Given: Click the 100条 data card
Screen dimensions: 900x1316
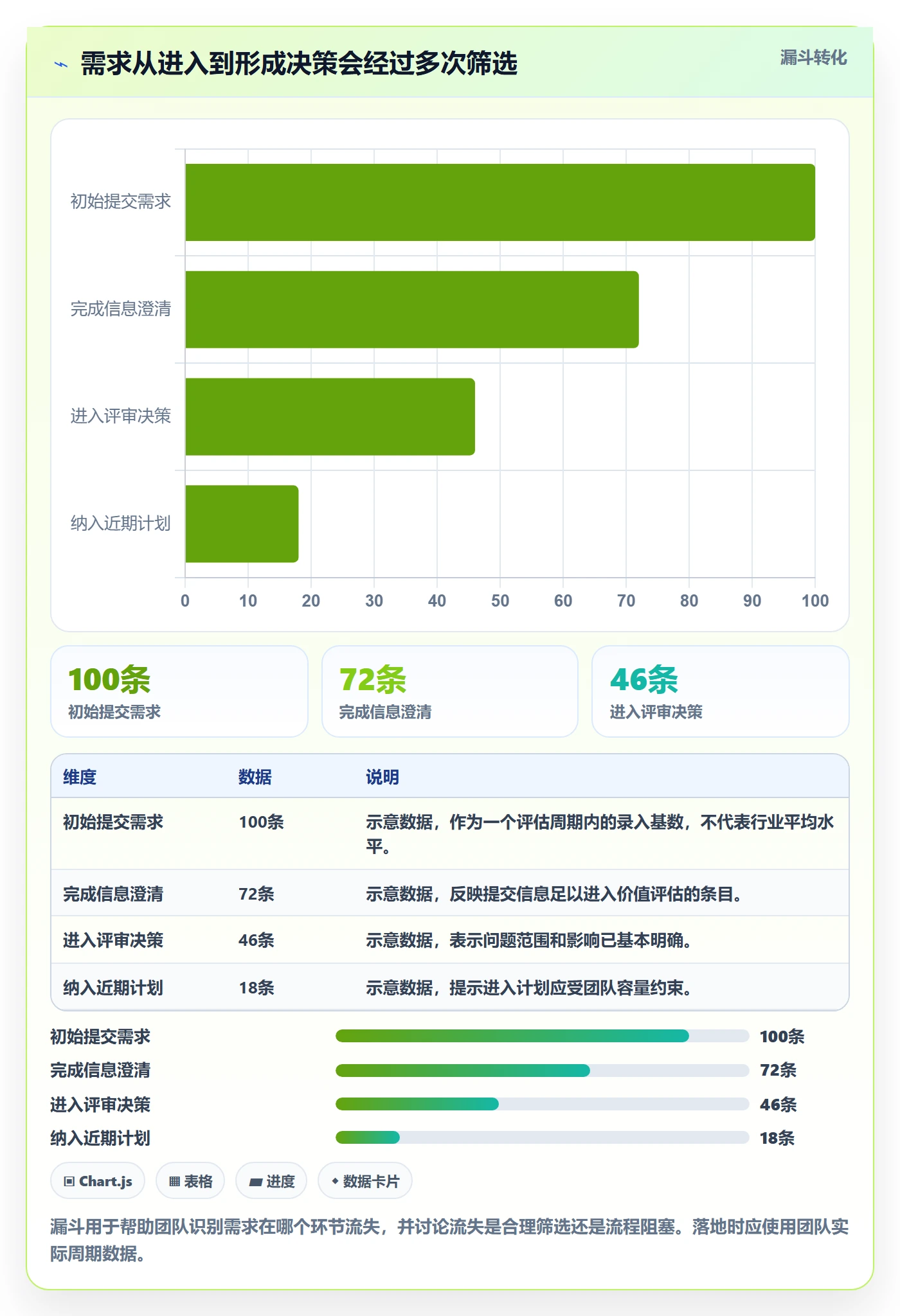Looking at the screenshot, I should [x=179, y=691].
